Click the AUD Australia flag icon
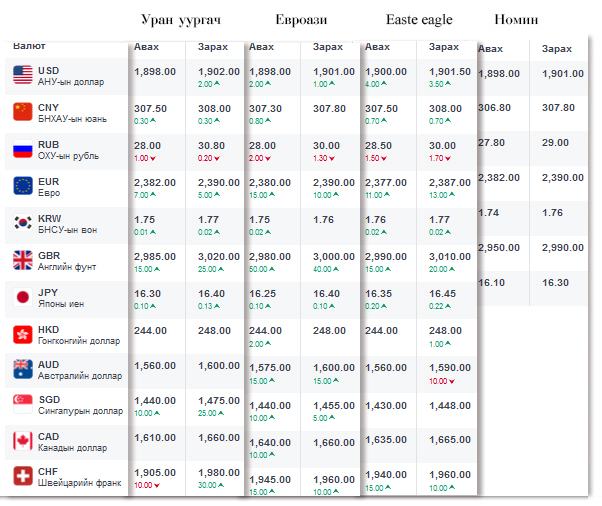The image size is (602, 506). pos(23,369)
